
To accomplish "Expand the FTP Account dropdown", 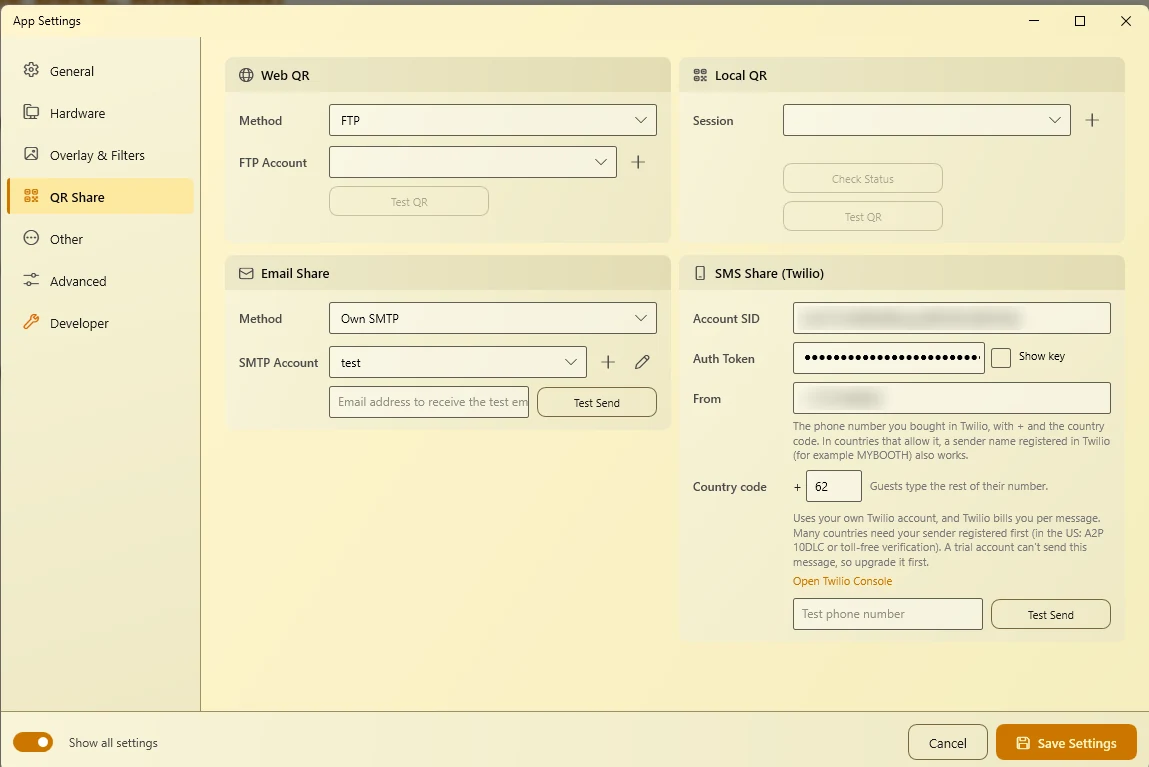I will [473, 162].
